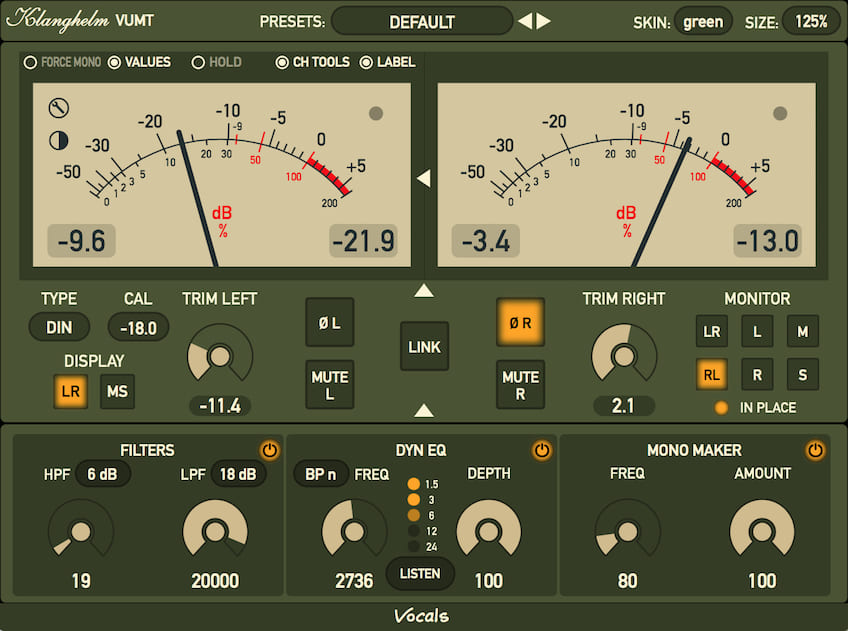The height and width of the screenshot is (631, 848).
Task: Toggle the MONO MAKER power button
Action: click(815, 450)
